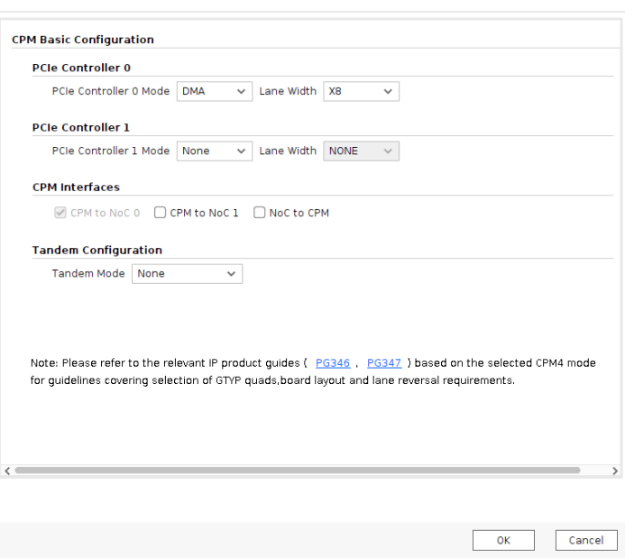The image size is (625, 558).
Task: Click the note text about GTYP quads
Action: pyautogui.click(x=272, y=381)
